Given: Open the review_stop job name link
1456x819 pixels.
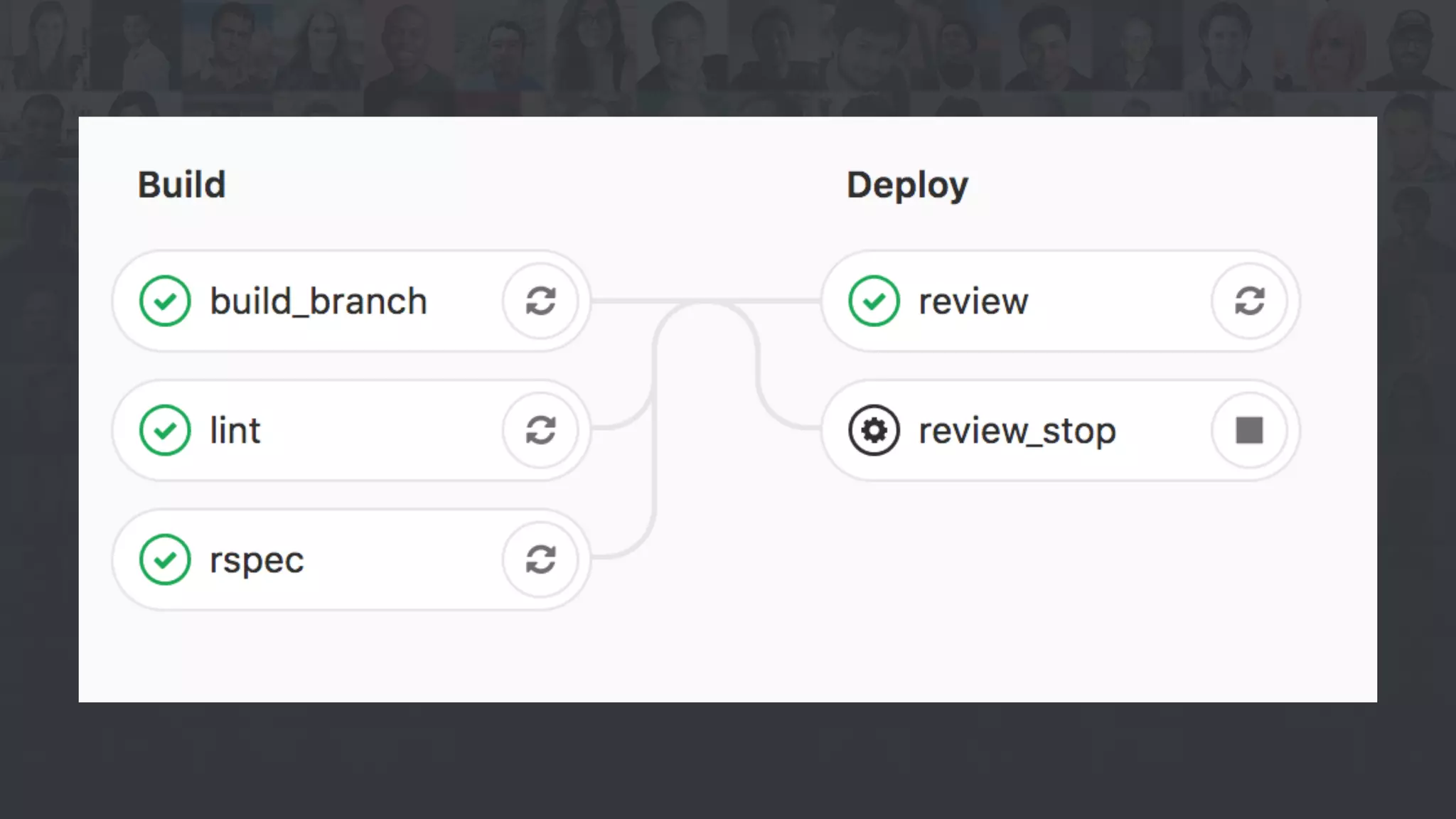Looking at the screenshot, I should click(x=1017, y=431).
